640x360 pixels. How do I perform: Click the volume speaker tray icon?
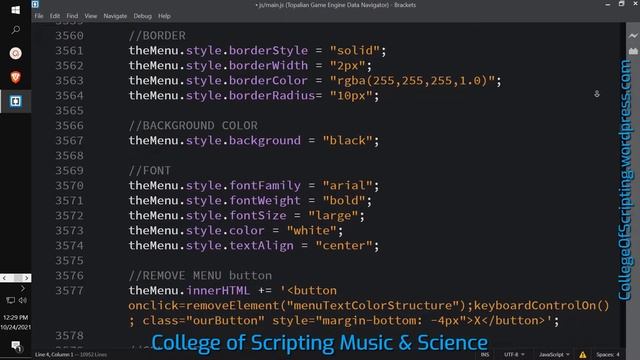click(22, 300)
